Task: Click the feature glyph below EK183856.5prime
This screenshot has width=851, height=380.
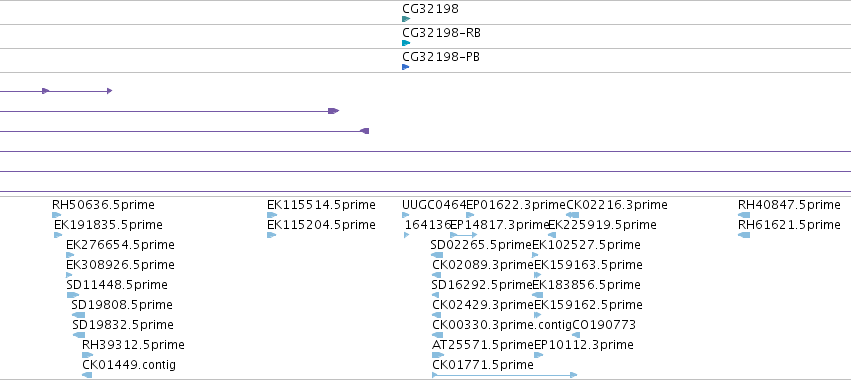Action: point(537,295)
